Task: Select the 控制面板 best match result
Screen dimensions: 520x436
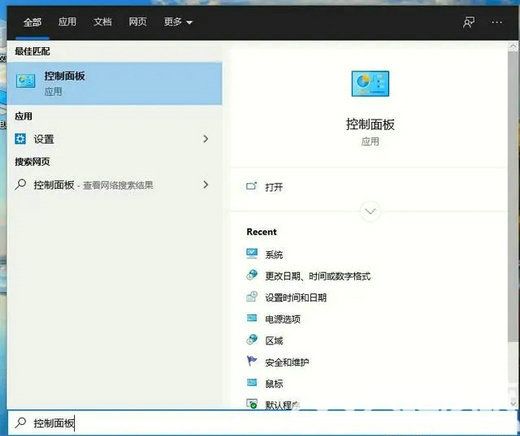Action: 115,83
